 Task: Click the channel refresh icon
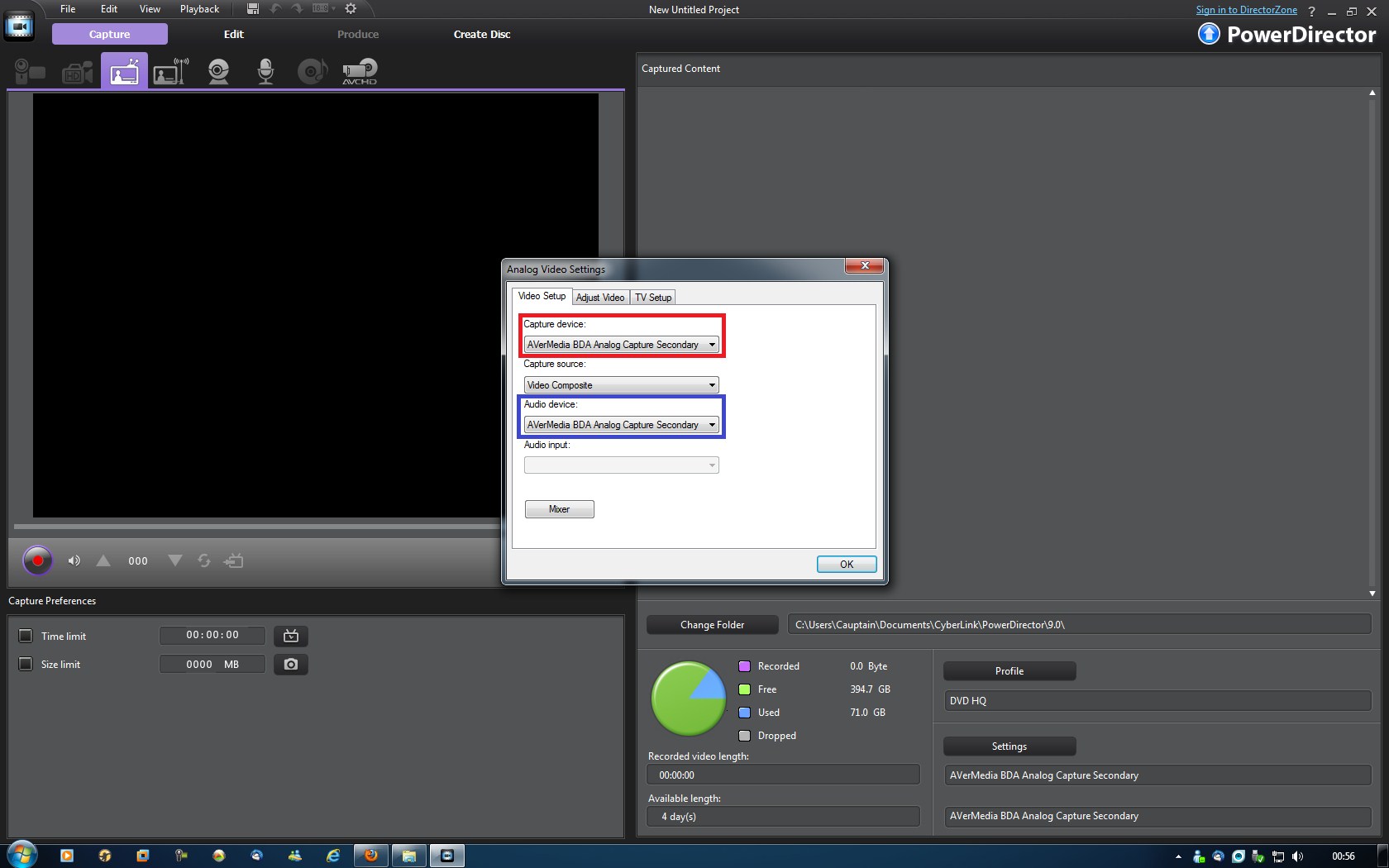(x=204, y=560)
